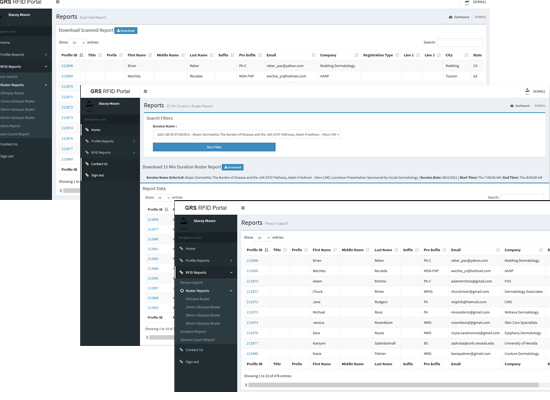The image size is (550, 400).
Task: Toggle sidebar hamburger in Person Search window
Action: click(243, 208)
